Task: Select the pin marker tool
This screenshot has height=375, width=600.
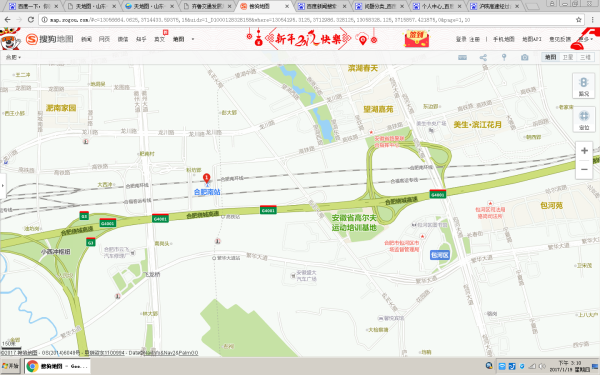Action: coord(504,57)
